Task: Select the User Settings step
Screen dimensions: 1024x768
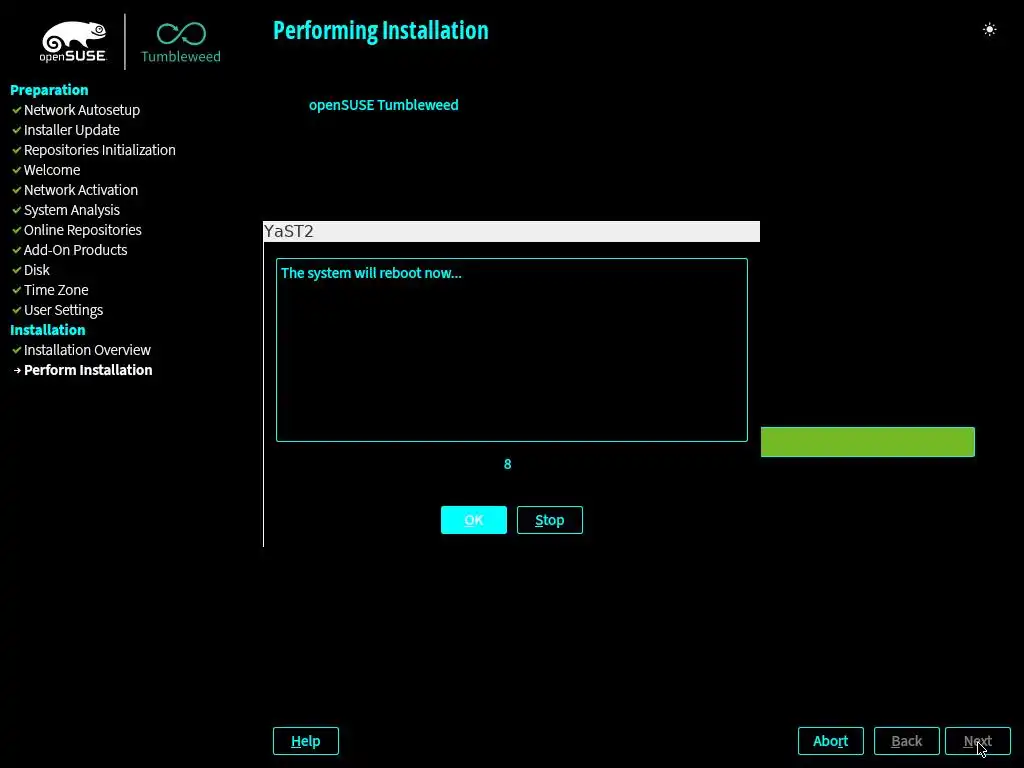Action: click(63, 310)
